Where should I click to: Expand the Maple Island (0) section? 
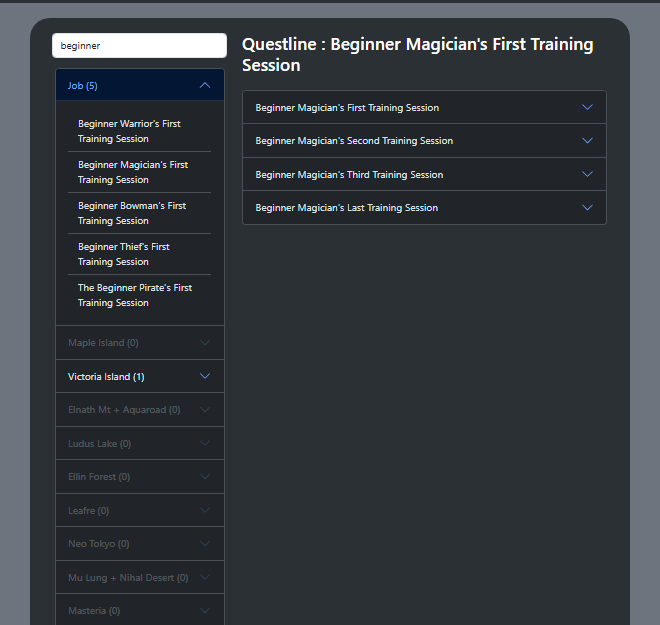140,343
